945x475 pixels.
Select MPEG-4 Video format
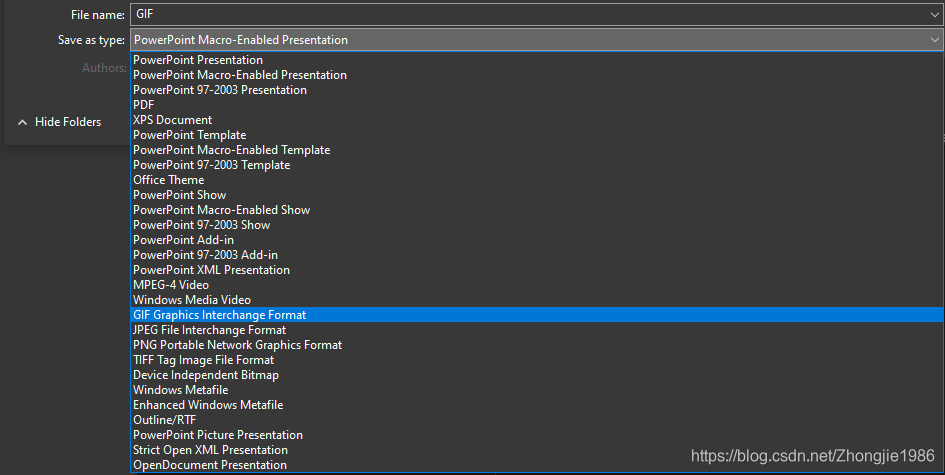[x=537, y=285]
